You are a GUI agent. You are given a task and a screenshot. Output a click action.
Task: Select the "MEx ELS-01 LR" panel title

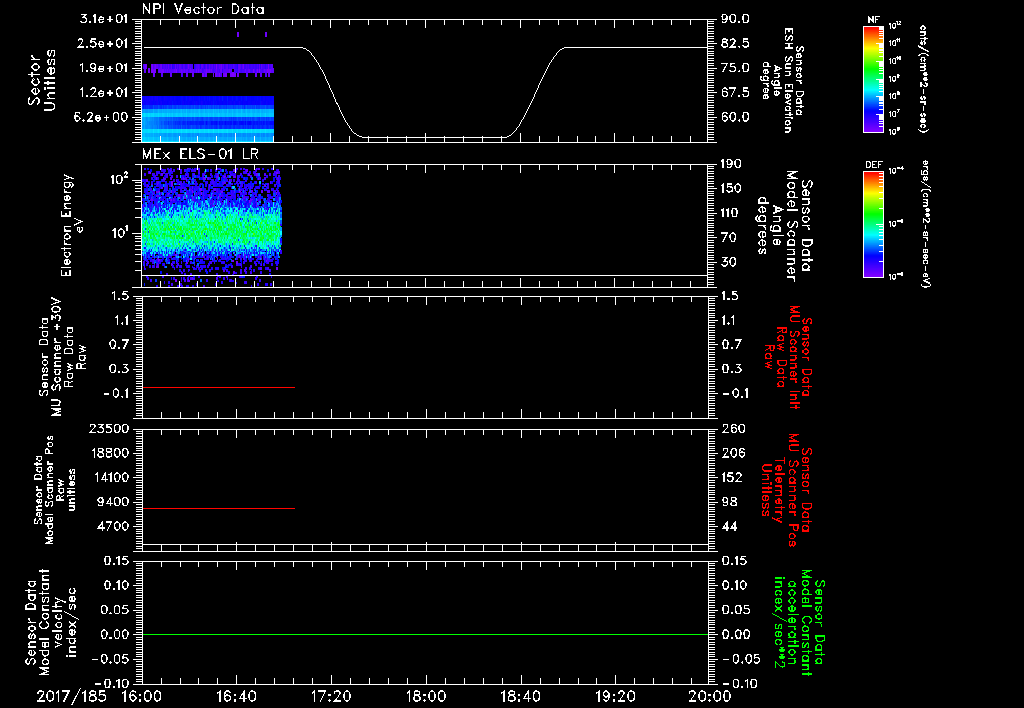(x=200, y=154)
